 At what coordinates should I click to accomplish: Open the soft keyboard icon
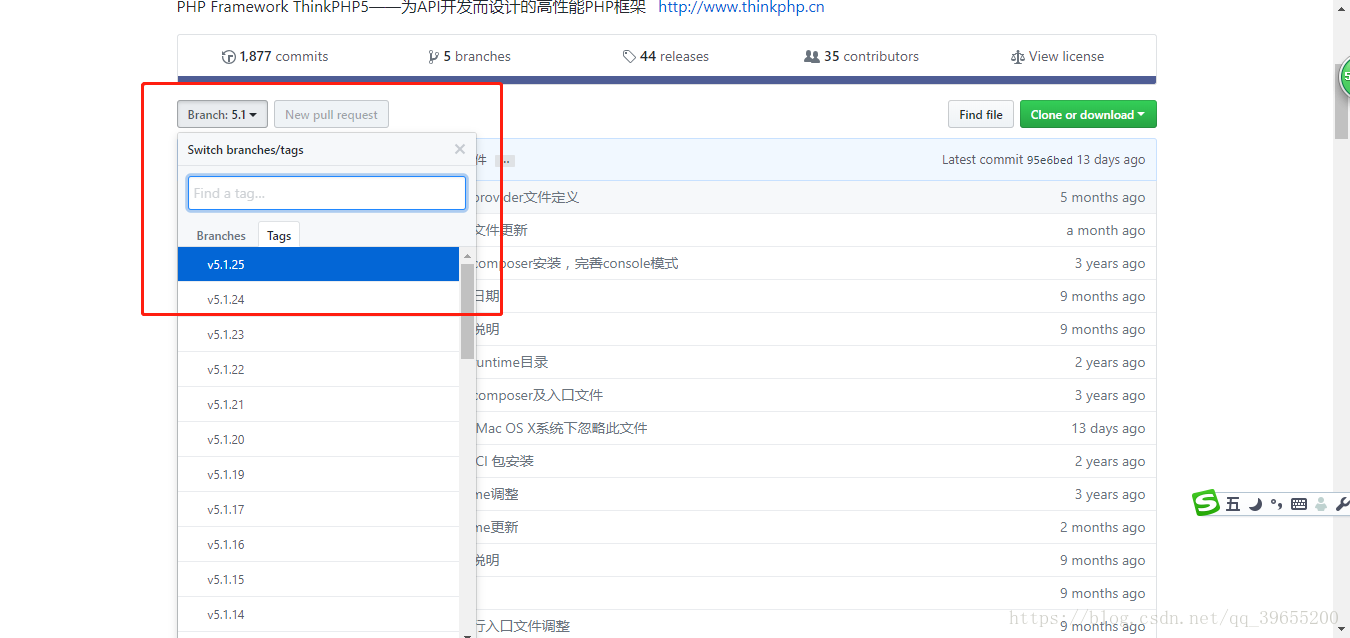[1299, 504]
